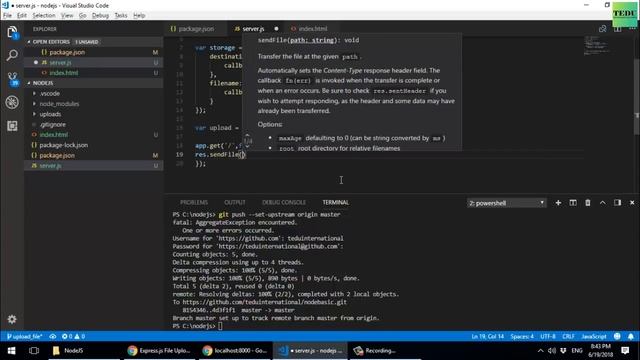Change line endings via CRLF

(568, 336)
